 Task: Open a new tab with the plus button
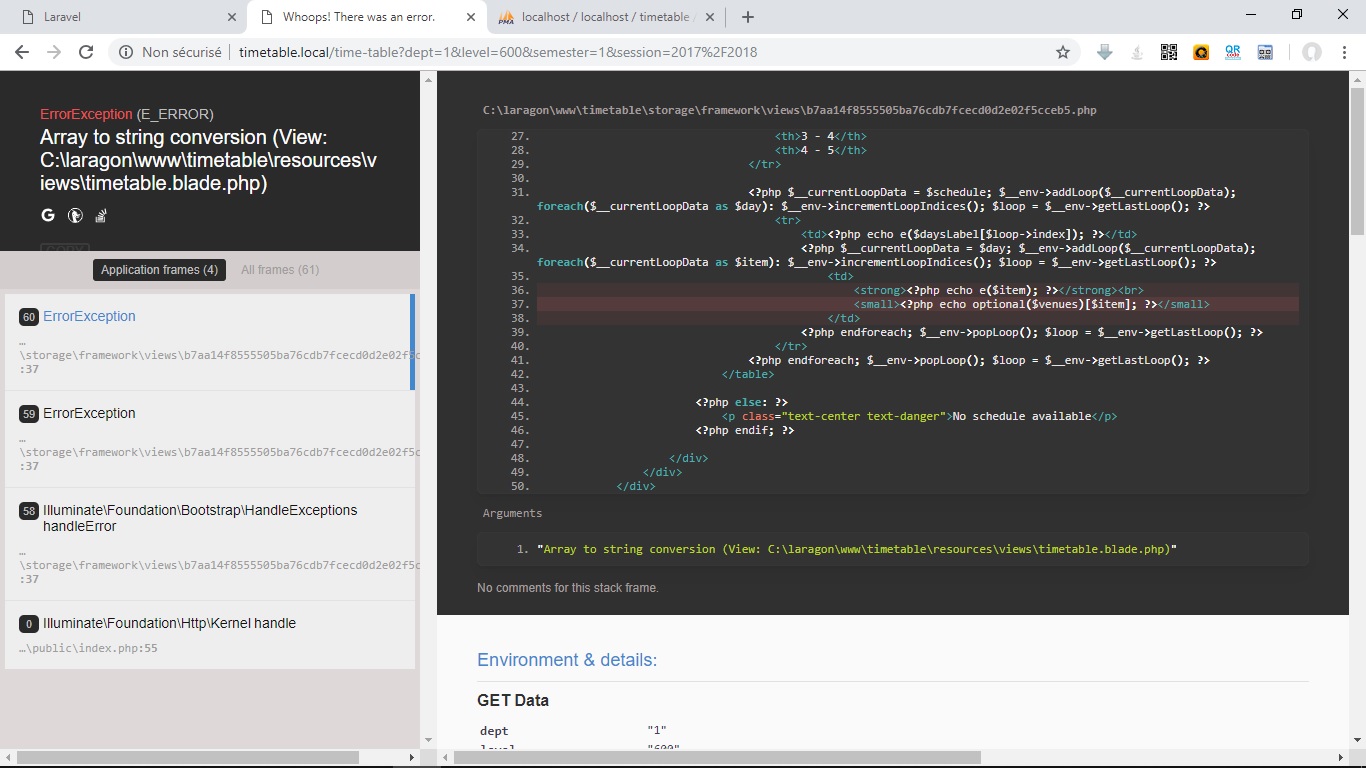[749, 16]
